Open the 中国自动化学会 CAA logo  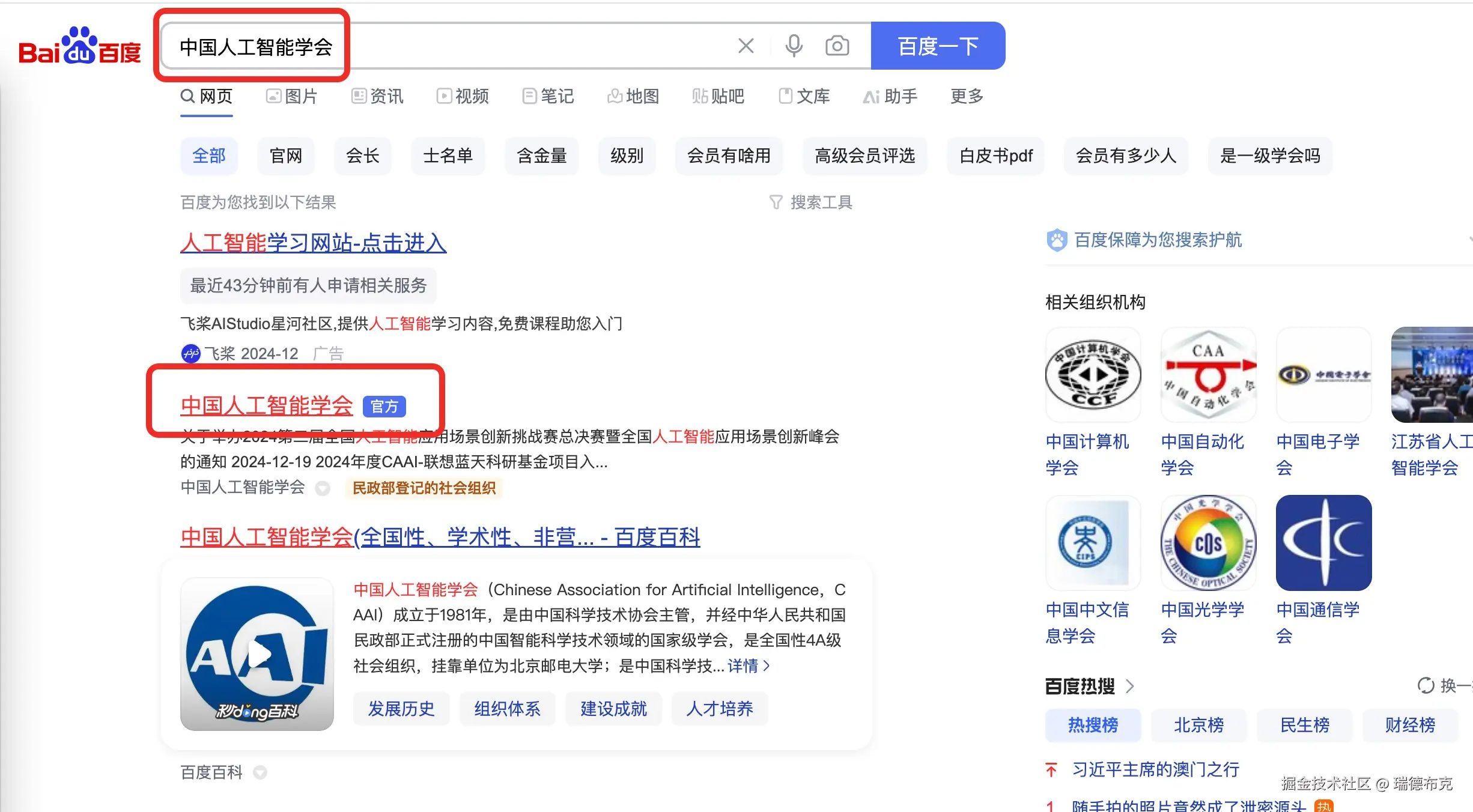[x=1208, y=375]
